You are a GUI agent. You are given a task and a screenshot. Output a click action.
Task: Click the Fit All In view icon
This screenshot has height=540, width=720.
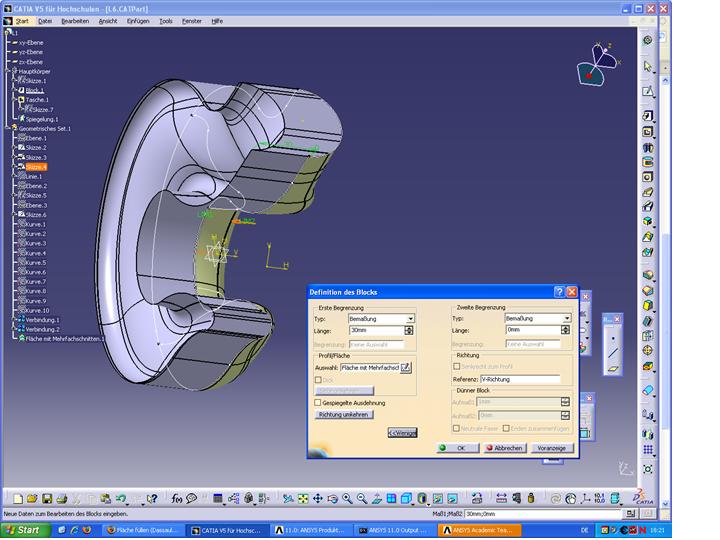(303, 498)
